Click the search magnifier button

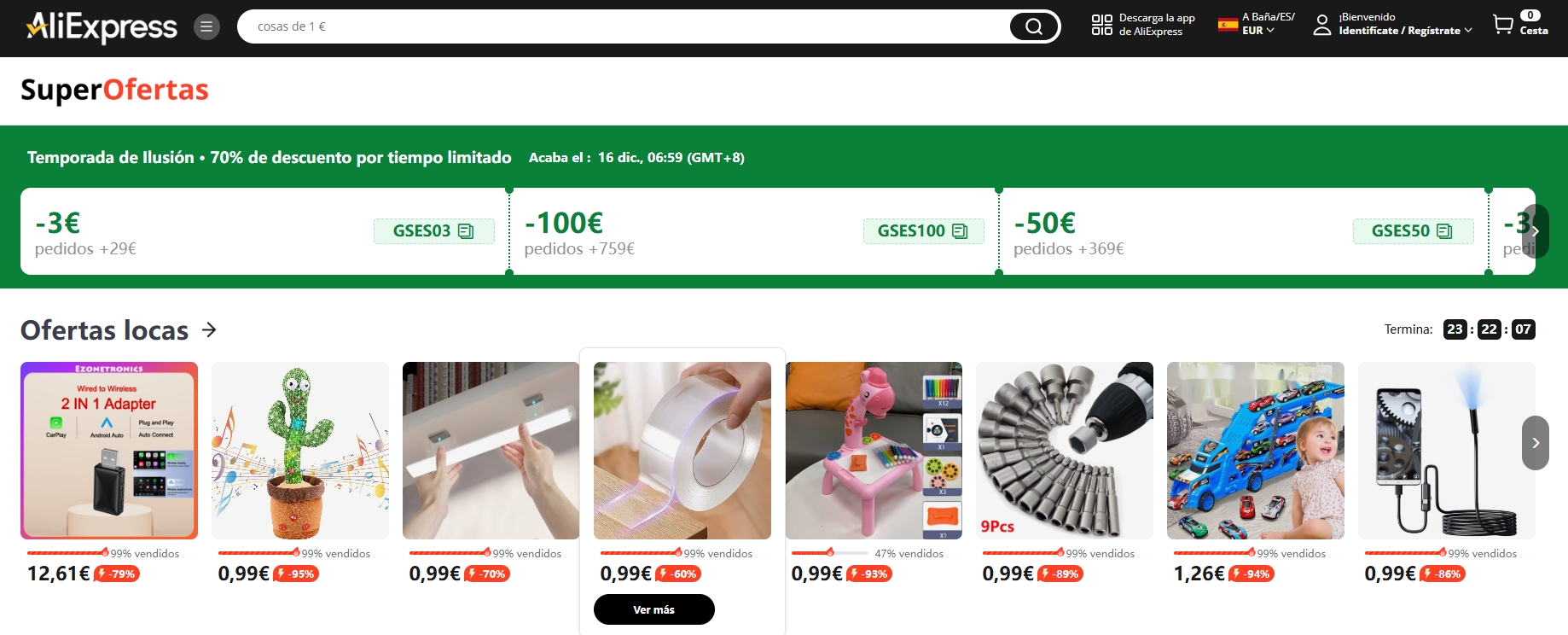(1033, 26)
